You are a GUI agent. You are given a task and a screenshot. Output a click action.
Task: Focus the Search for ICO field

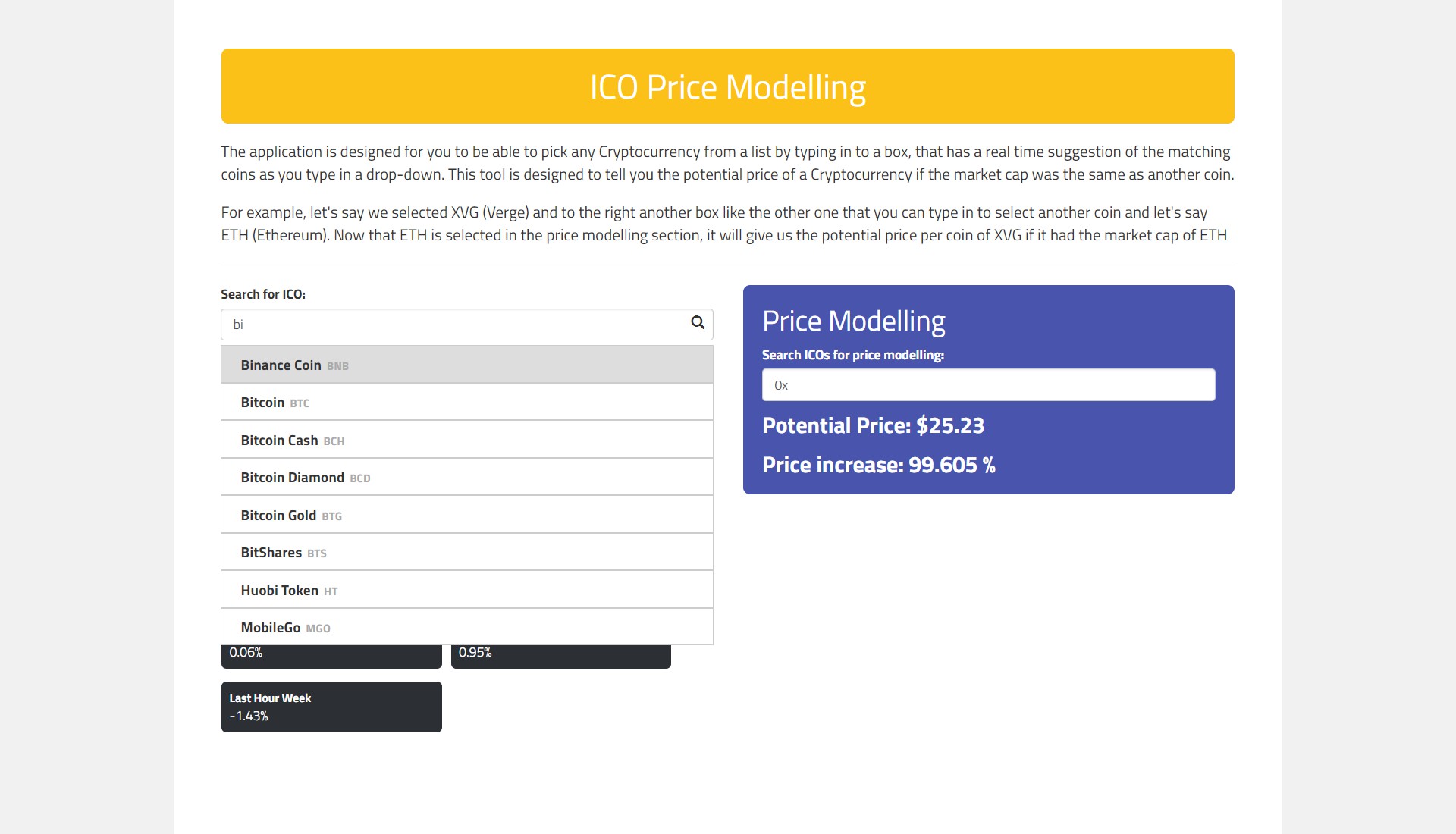tap(455, 325)
